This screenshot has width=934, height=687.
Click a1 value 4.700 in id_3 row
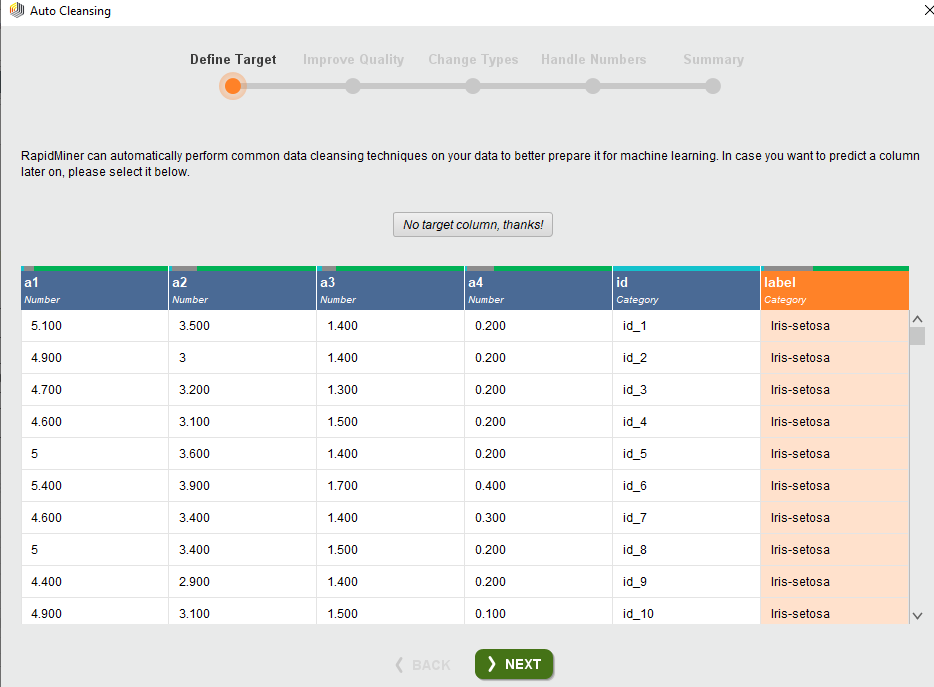[x=95, y=390]
